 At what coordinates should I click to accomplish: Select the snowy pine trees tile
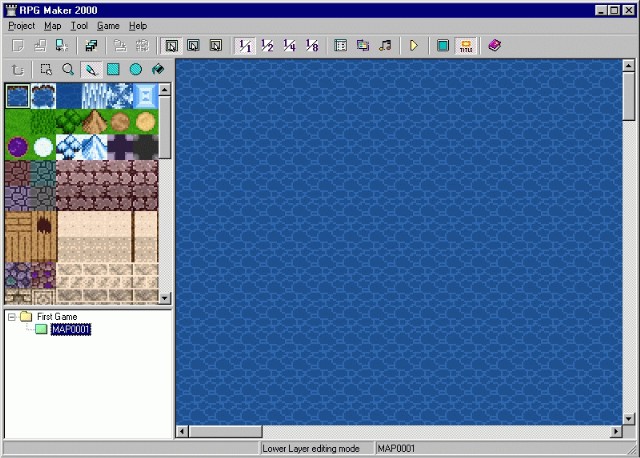point(69,147)
